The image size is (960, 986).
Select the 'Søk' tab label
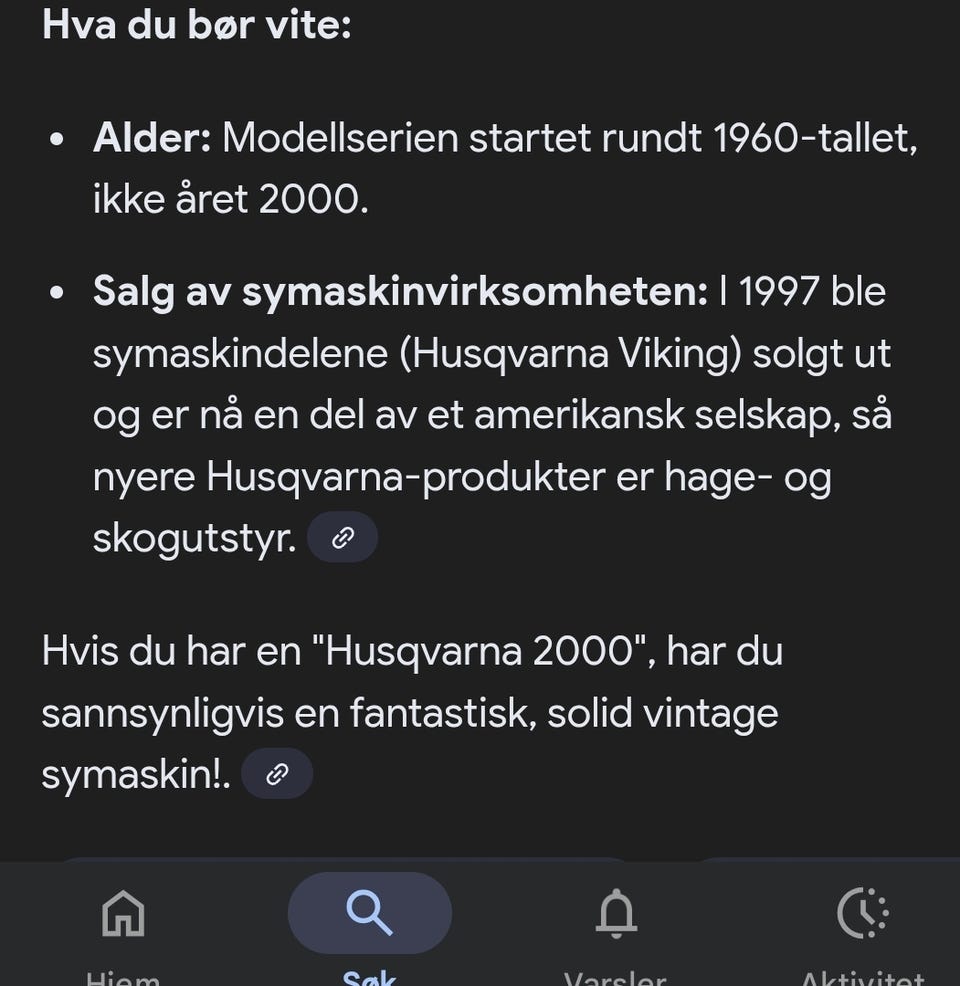pos(369,978)
